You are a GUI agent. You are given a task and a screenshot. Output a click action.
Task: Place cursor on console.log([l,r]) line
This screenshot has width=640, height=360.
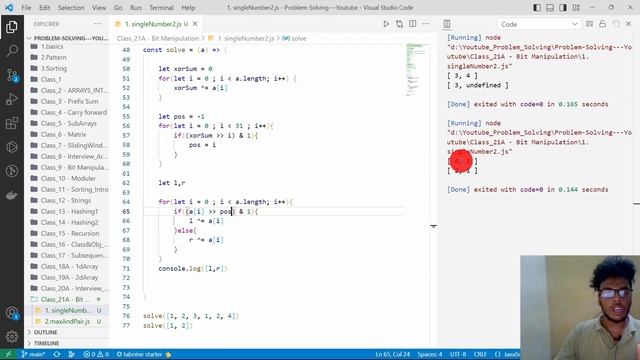[193, 269]
